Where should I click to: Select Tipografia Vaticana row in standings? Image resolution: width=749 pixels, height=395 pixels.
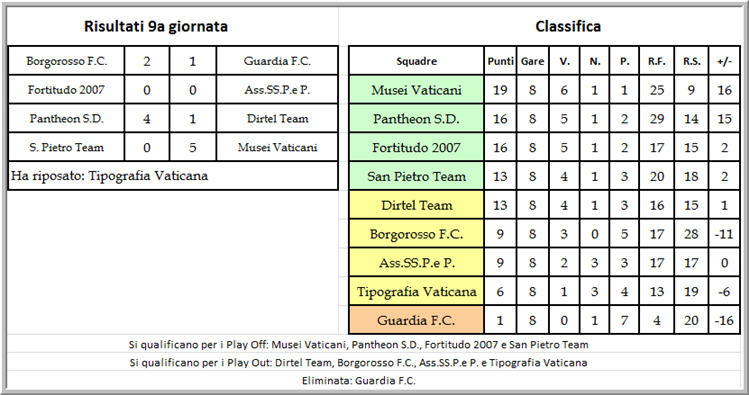coord(545,291)
